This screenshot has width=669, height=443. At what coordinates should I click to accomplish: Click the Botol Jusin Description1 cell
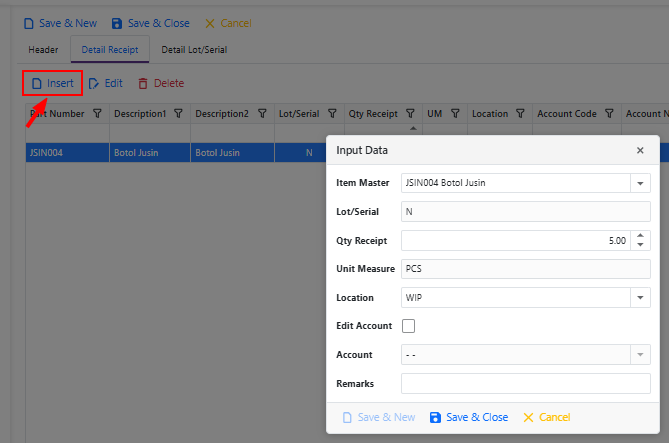pyautogui.click(x=150, y=152)
